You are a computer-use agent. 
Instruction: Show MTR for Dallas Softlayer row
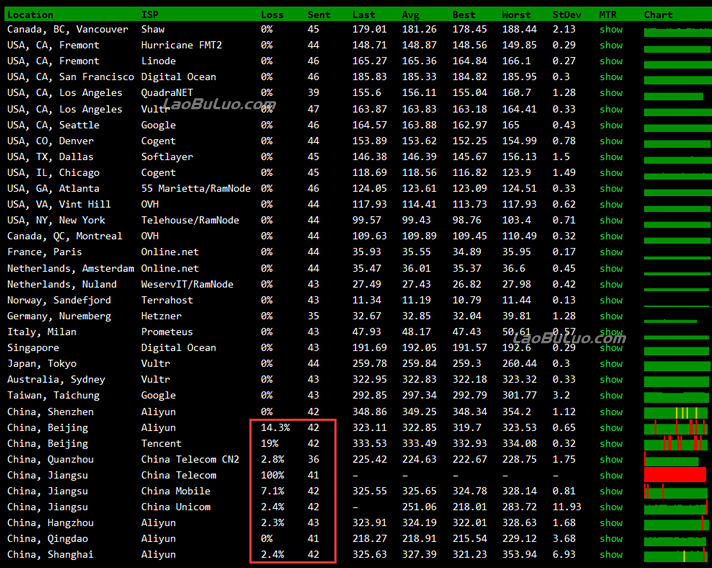point(611,157)
